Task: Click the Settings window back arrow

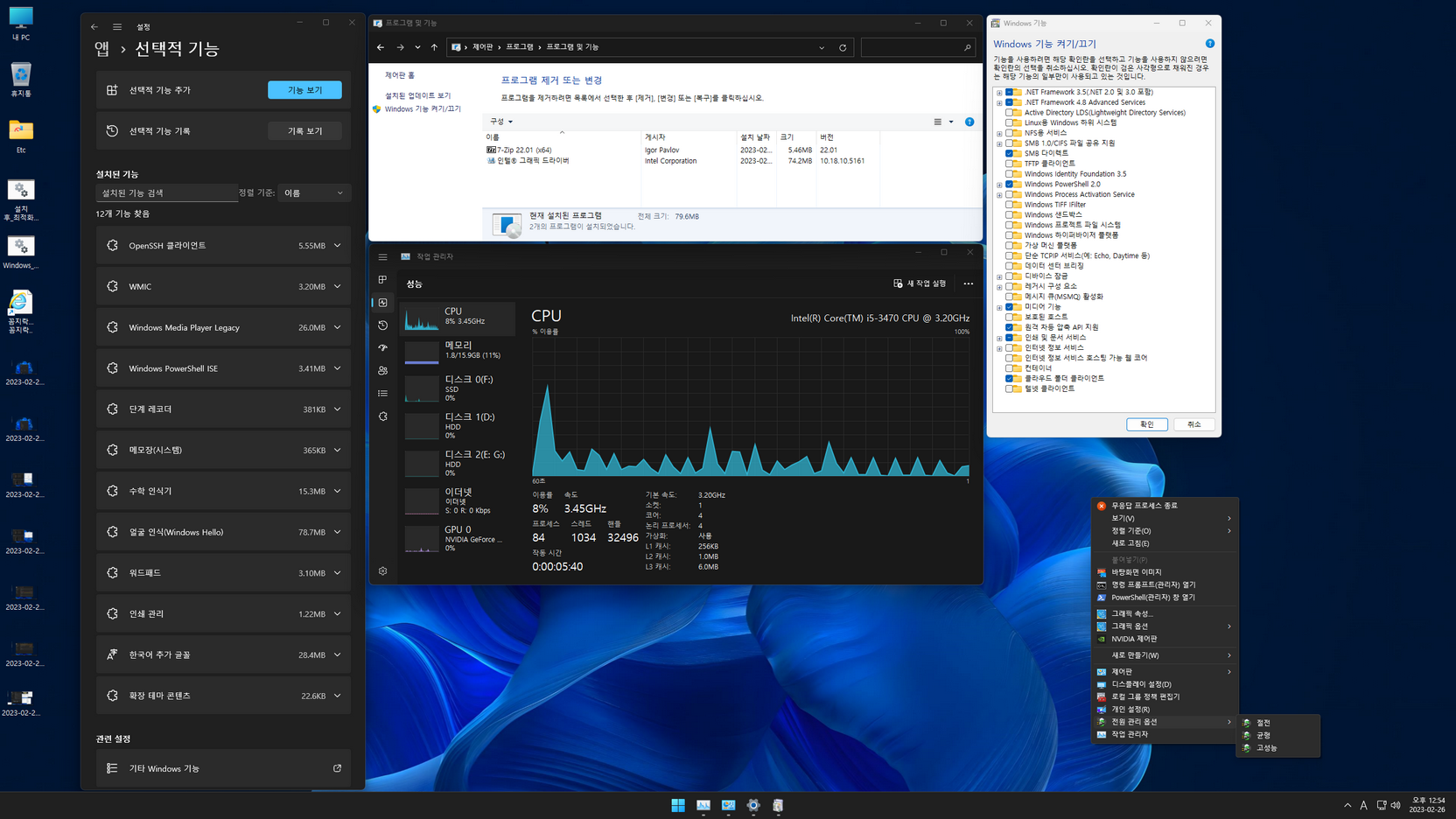Action: (94, 27)
